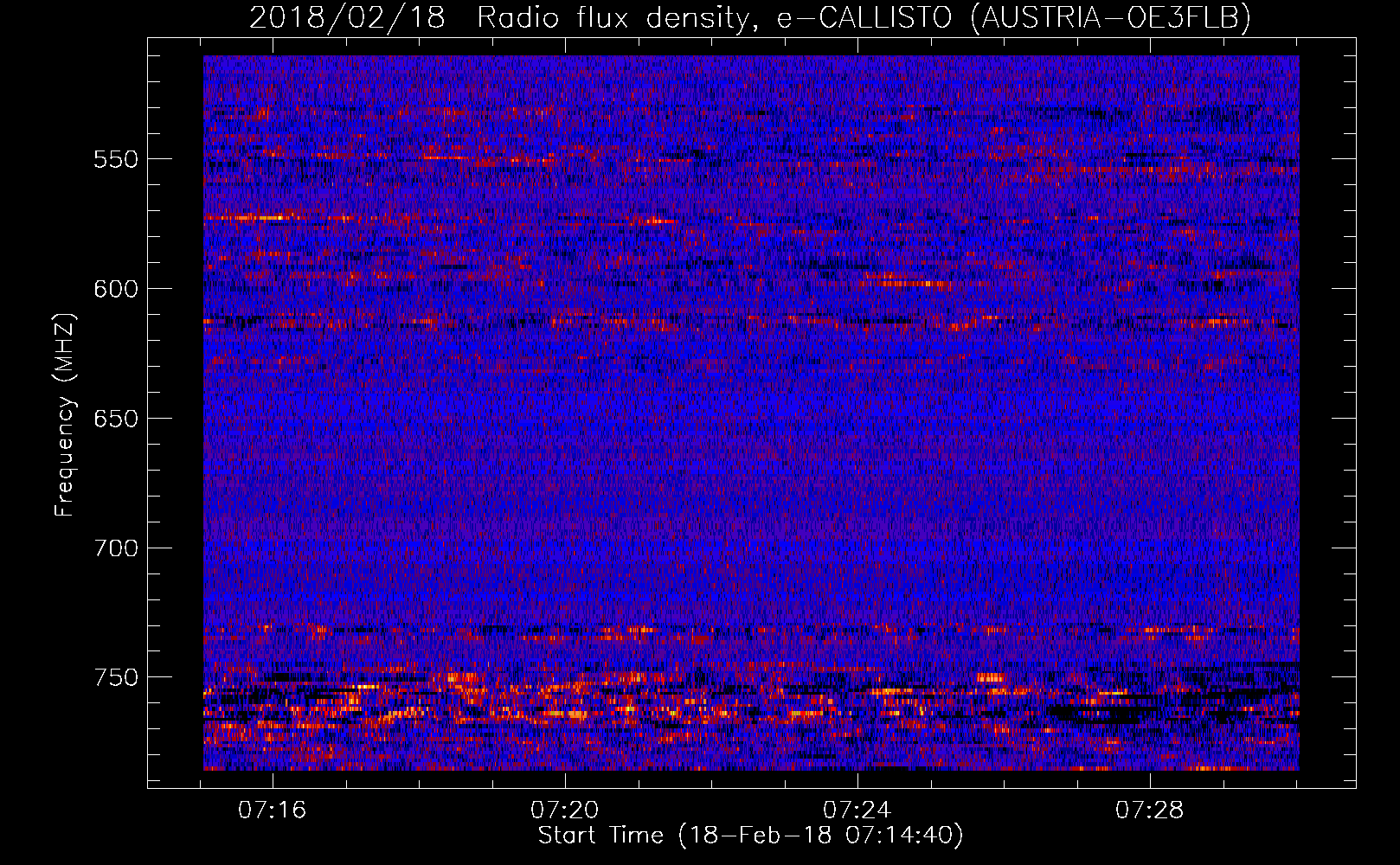Click the 07:20 time tick label

(x=565, y=811)
